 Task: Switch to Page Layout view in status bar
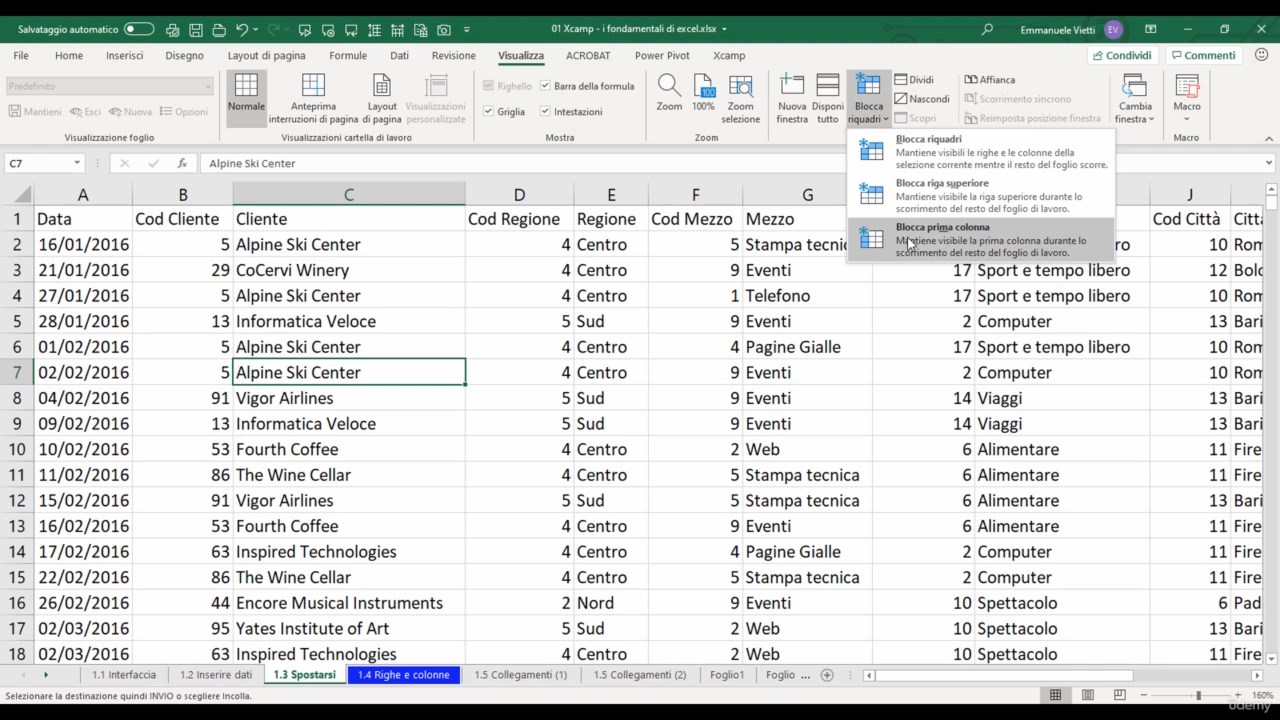pyautogui.click(x=1088, y=695)
